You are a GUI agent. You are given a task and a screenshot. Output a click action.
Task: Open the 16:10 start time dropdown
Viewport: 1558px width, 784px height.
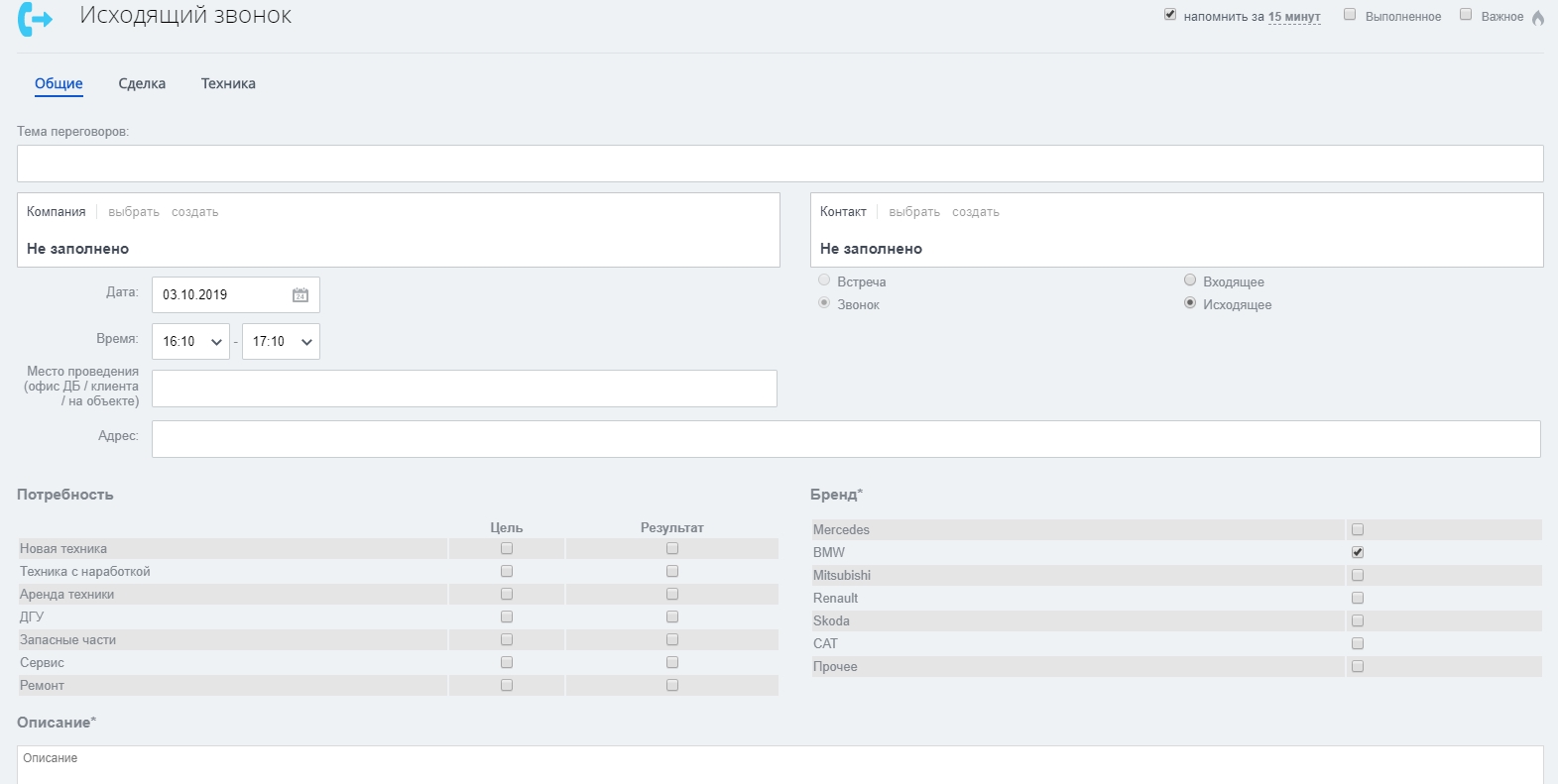coord(190,341)
